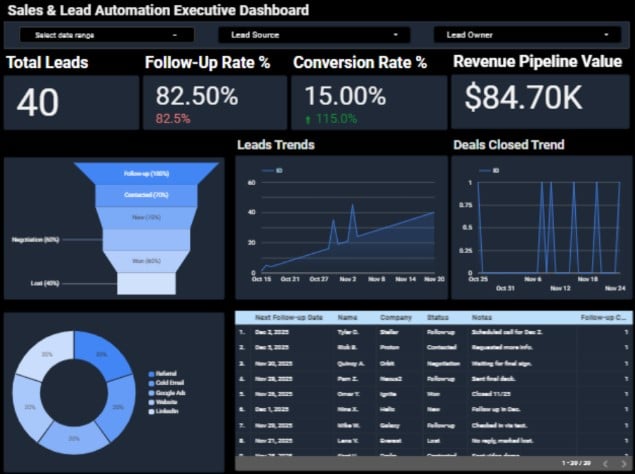Click the Negotiation (50%) funnel label
The image size is (635, 474).
tap(36, 240)
